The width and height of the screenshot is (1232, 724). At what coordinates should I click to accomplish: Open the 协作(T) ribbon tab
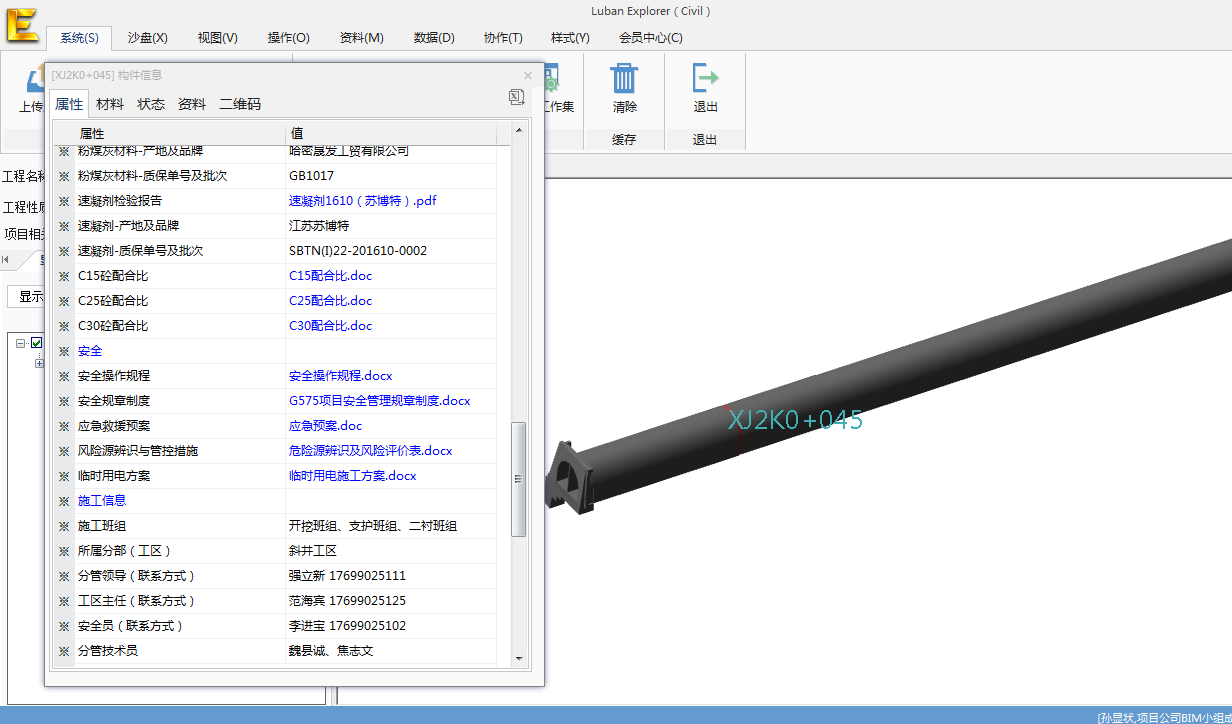[x=503, y=38]
